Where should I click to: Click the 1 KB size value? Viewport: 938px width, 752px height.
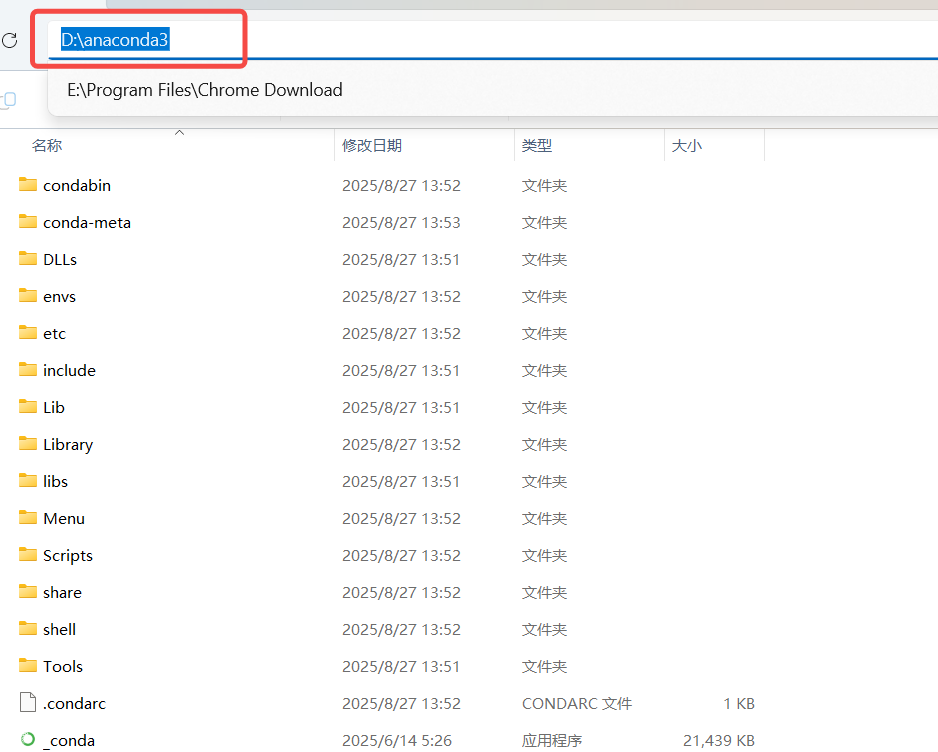click(739, 704)
